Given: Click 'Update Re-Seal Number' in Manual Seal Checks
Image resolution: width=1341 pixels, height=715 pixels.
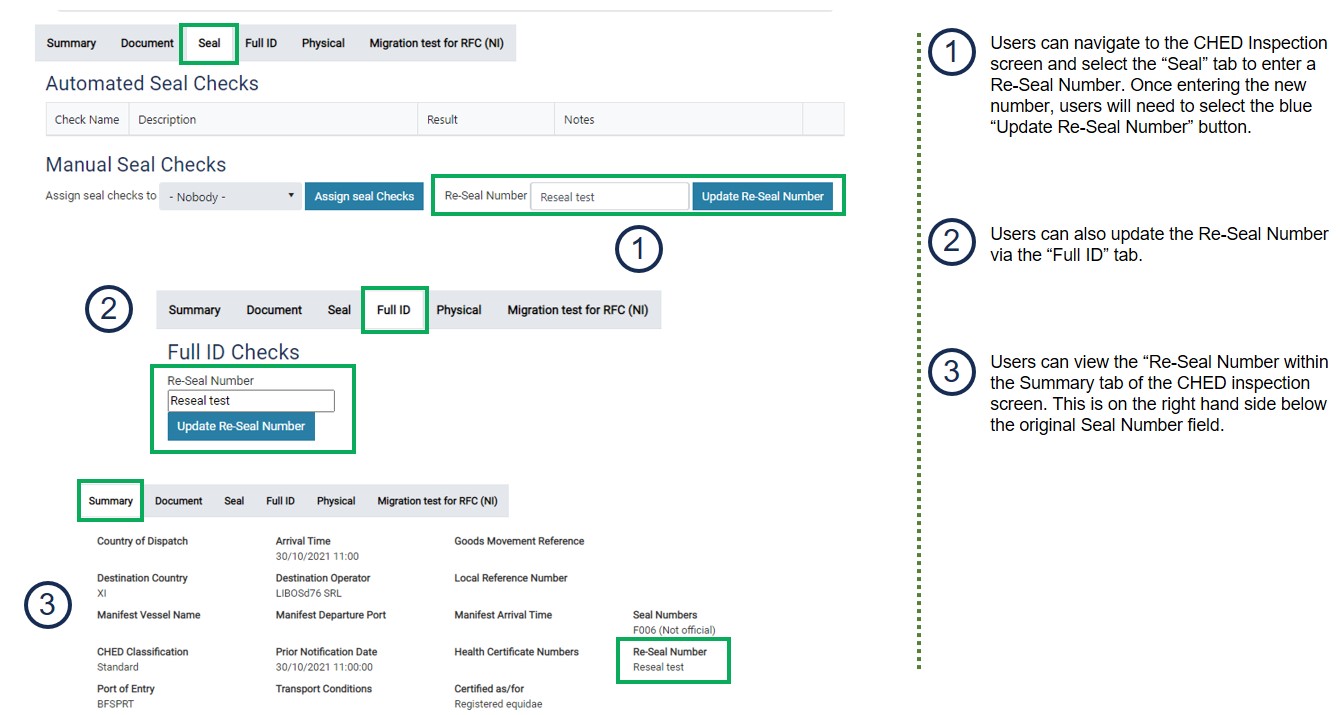Looking at the screenshot, I should pos(762,197).
